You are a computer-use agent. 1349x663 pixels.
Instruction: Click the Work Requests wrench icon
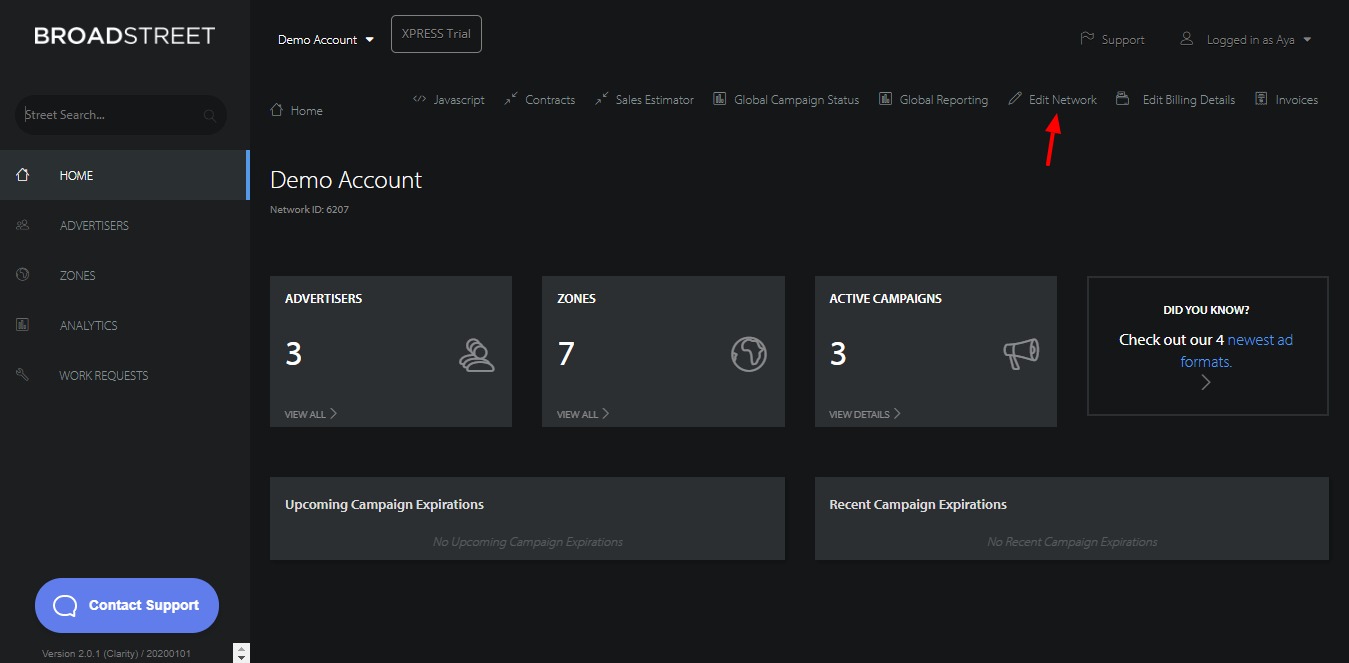tap(23, 375)
